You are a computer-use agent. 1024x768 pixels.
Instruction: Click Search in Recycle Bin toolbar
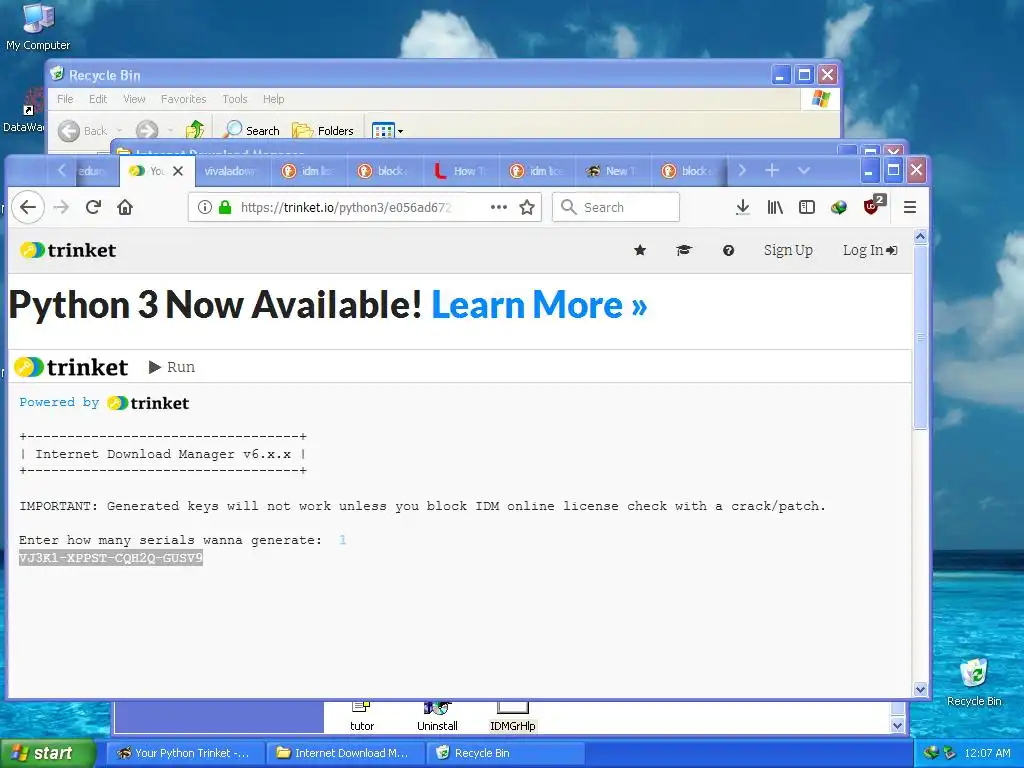[251, 131]
